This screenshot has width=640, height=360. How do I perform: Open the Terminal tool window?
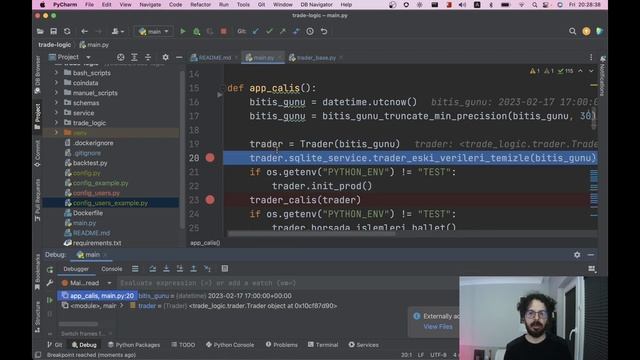tap(323, 345)
